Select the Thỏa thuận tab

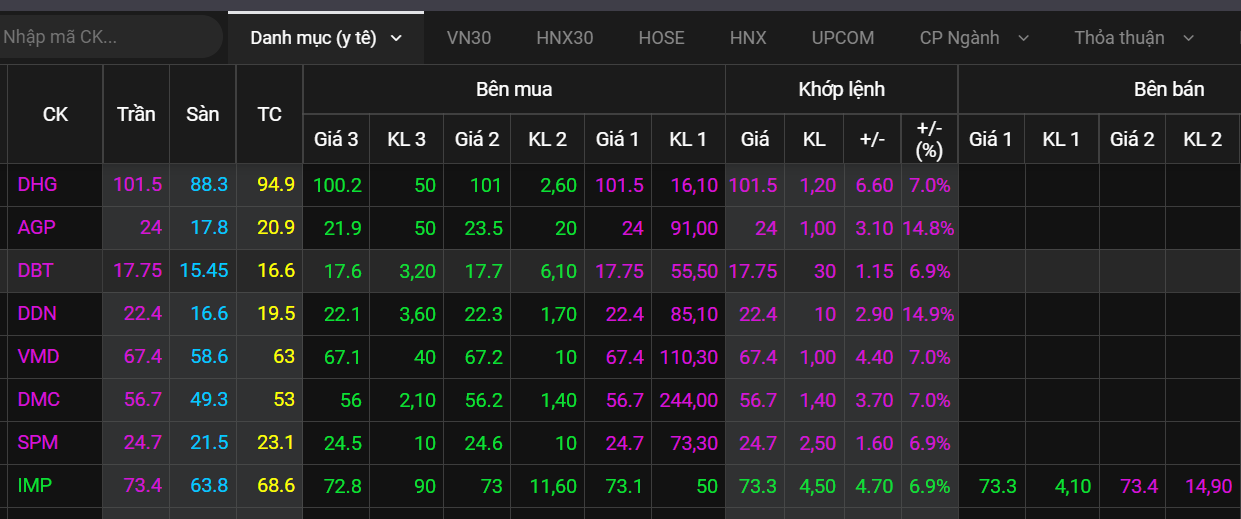tap(1119, 38)
